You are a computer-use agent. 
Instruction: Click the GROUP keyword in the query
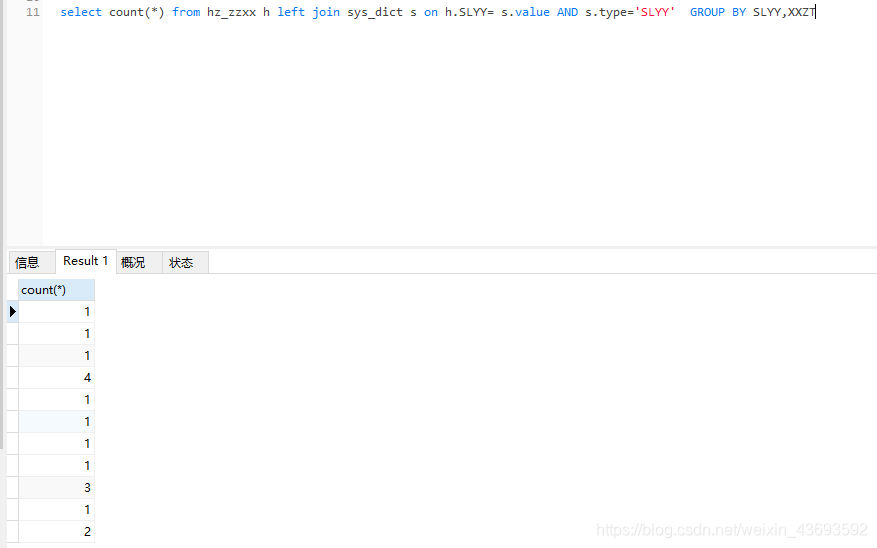[x=707, y=12]
